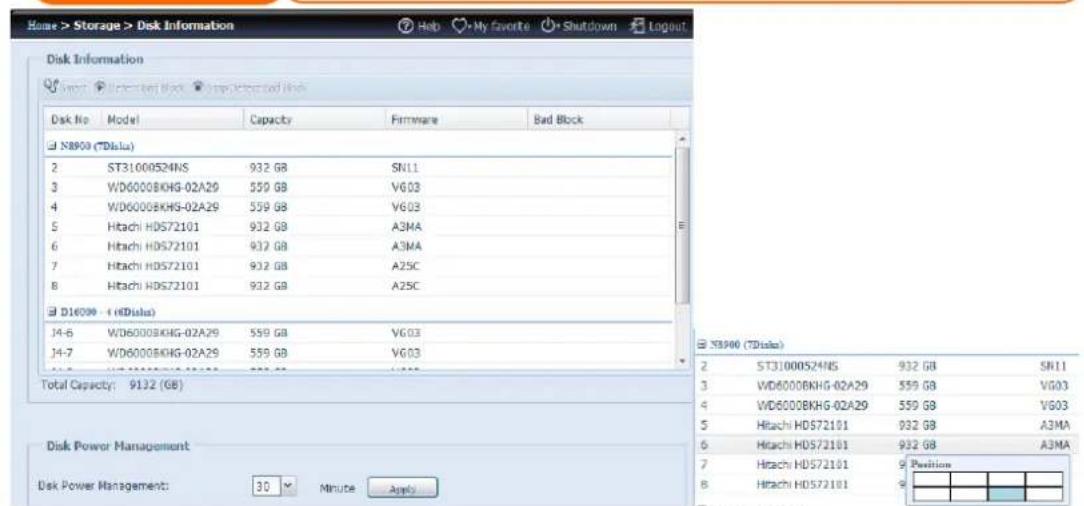Viewport: 1084px width, 506px height.
Task: Sort by the Firmware column header
Action: pyautogui.click(x=456, y=120)
